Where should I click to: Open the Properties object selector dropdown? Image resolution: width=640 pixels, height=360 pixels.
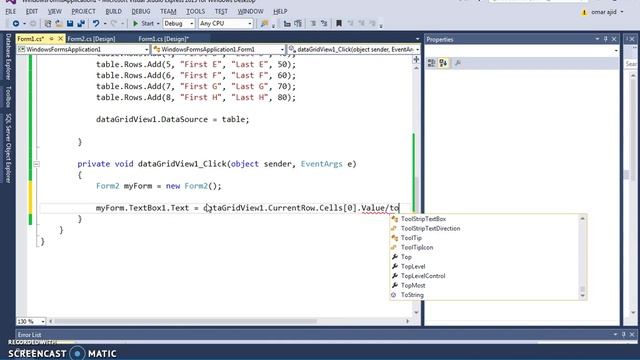(x=522, y=51)
